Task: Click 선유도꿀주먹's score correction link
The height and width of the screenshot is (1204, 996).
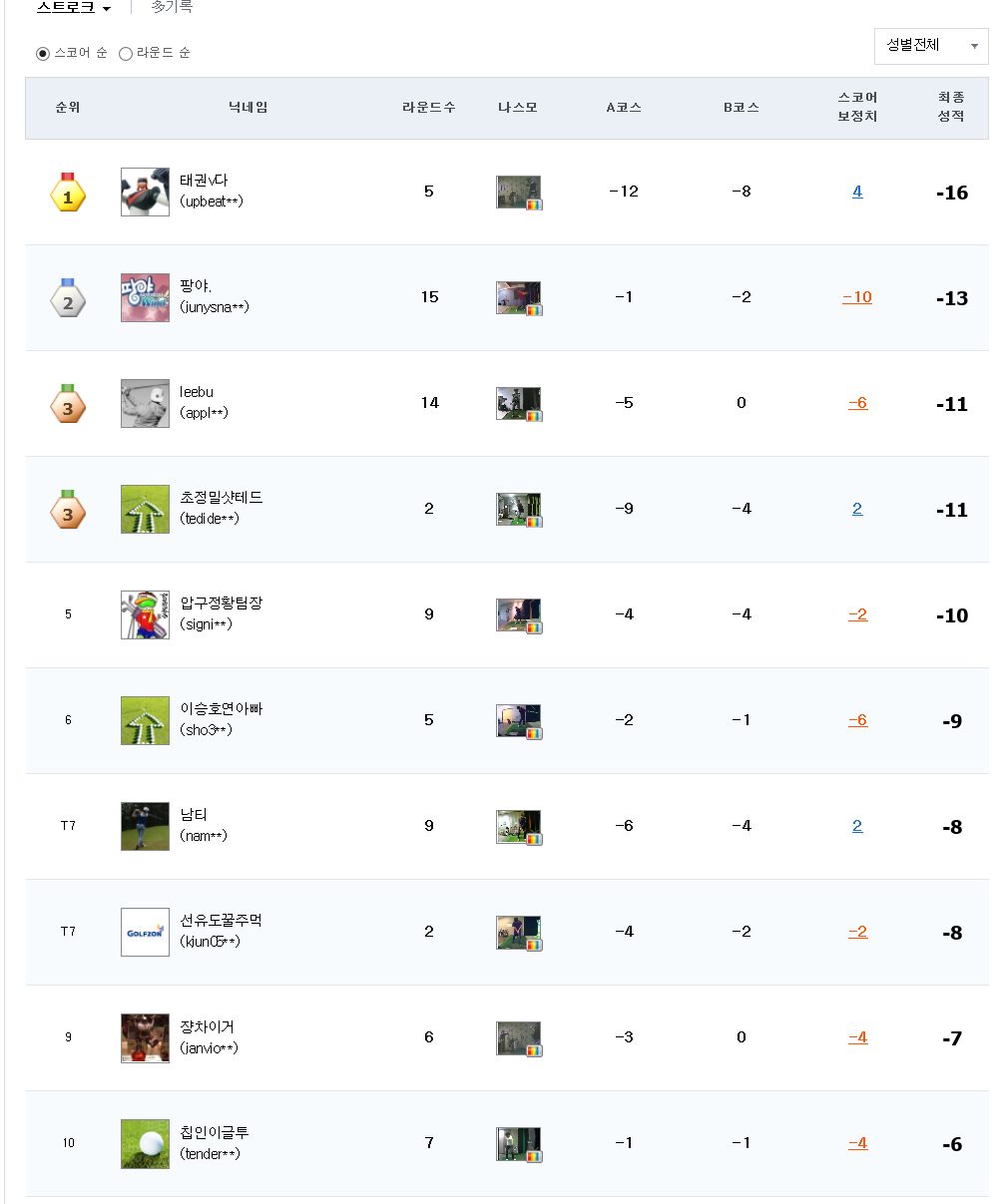Action: (x=857, y=932)
